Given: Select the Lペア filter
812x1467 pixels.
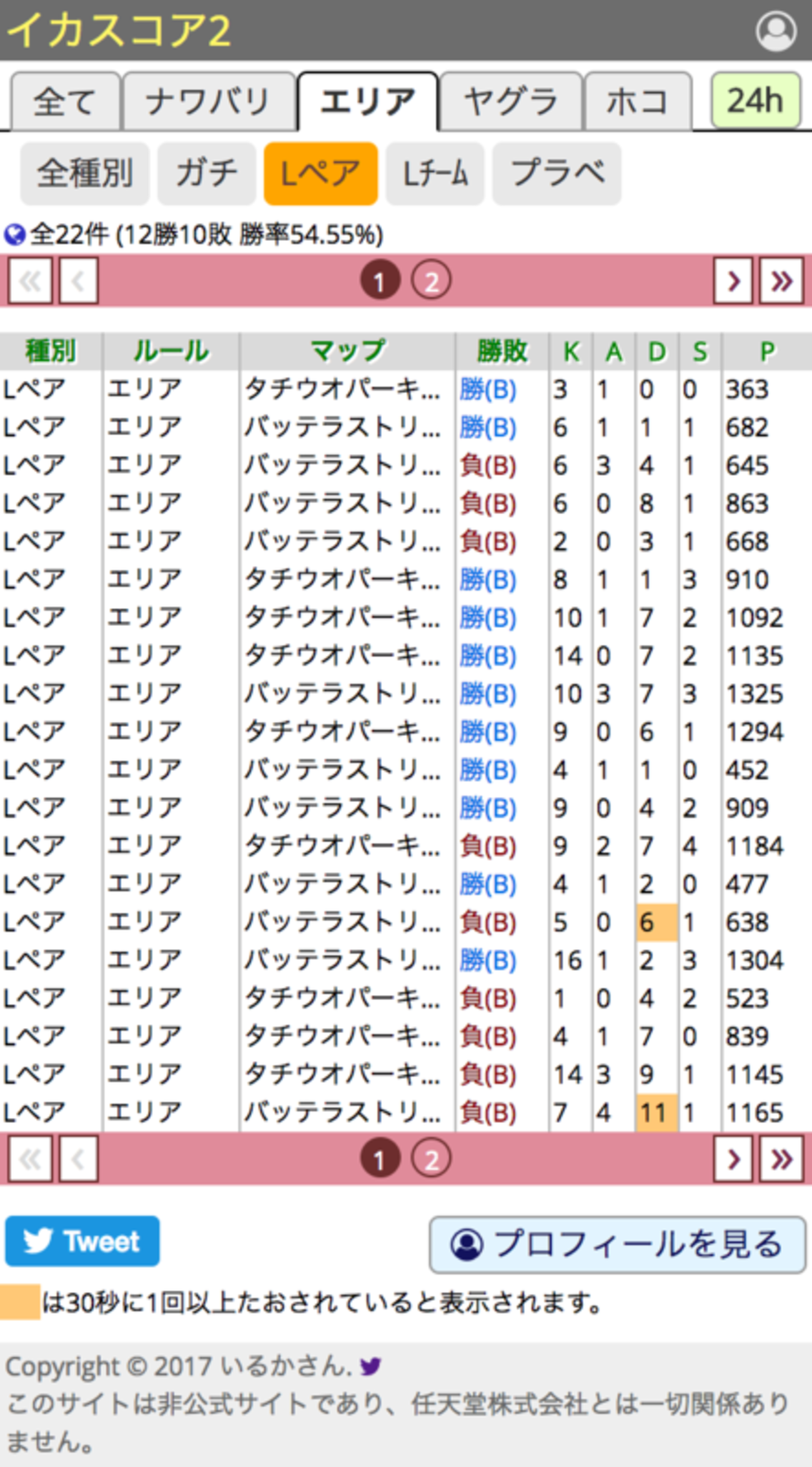Looking at the screenshot, I should pyautogui.click(x=320, y=173).
